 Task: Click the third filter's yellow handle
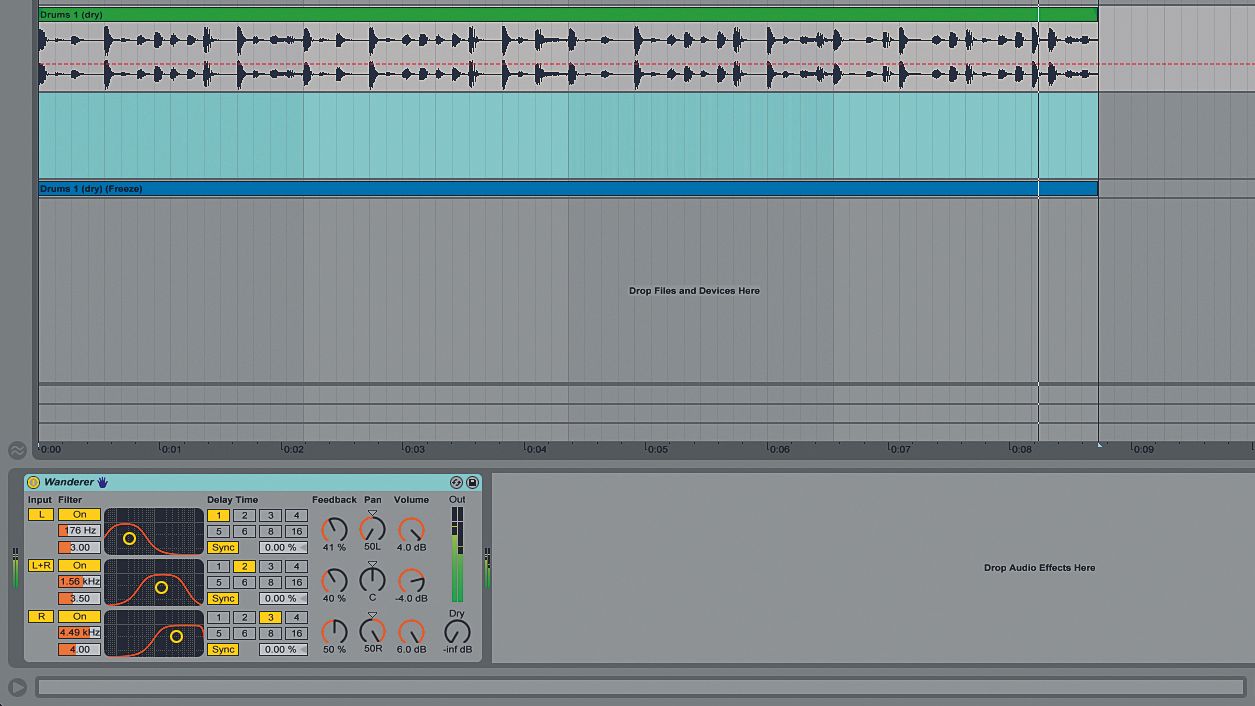pyautogui.click(x=176, y=636)
